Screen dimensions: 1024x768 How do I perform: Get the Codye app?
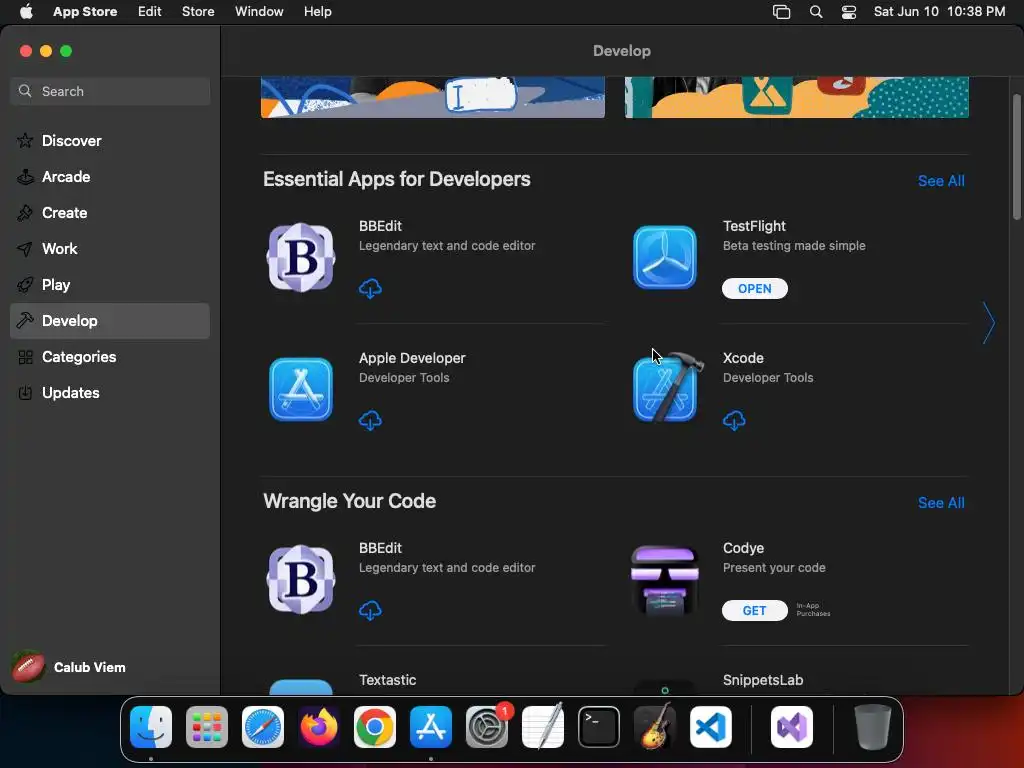(754, 610)
